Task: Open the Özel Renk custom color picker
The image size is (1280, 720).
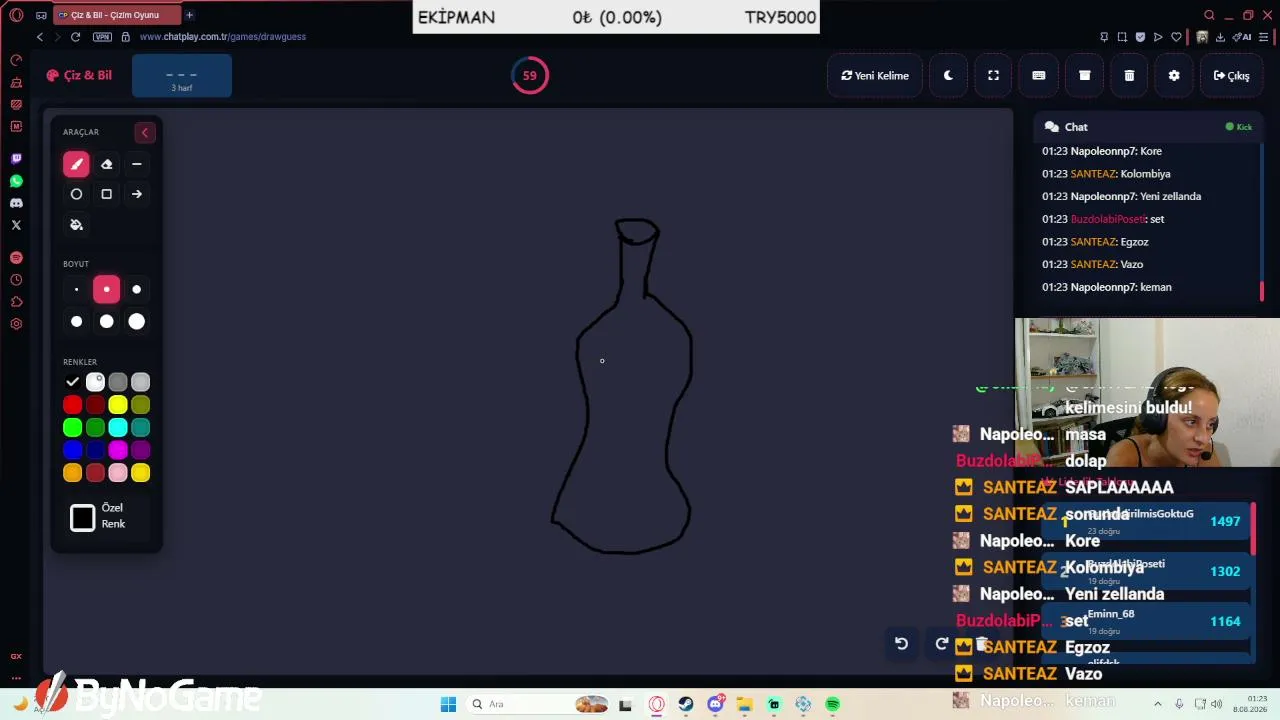Action: click(x=83, y=517)
